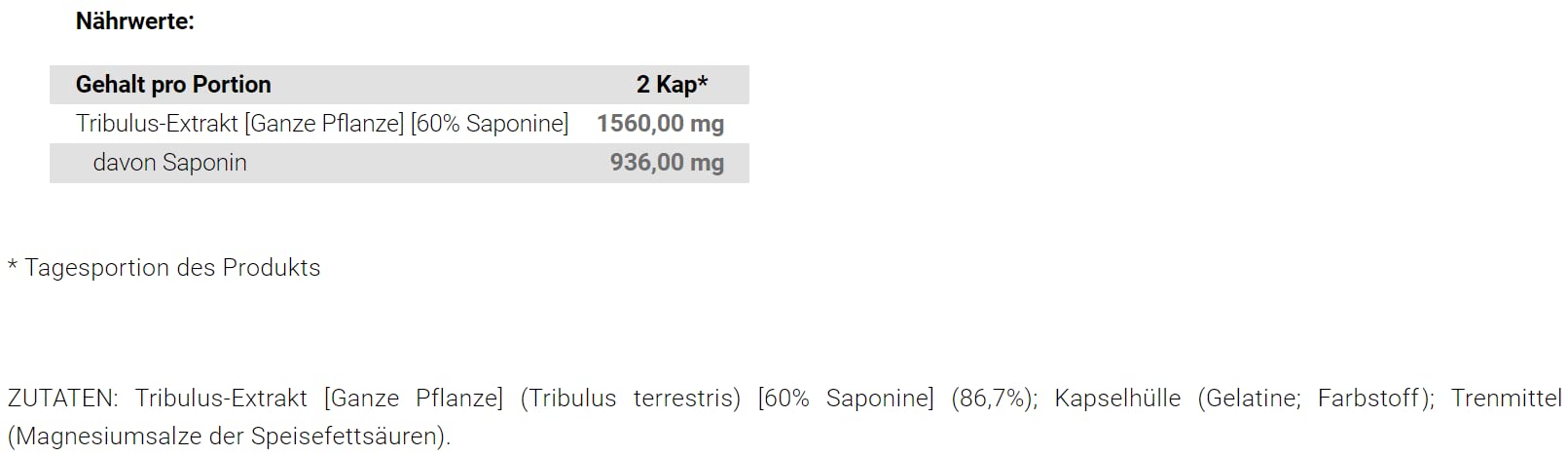Click the 1560,00 mg value
1568x456 pixels.
(x=660, y=124)
